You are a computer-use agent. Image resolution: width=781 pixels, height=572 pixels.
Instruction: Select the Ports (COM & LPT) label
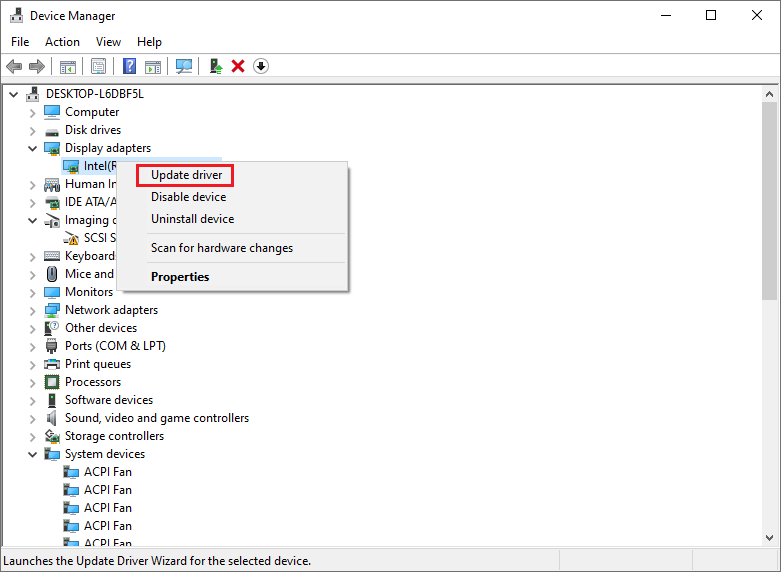tap(115, 346)
